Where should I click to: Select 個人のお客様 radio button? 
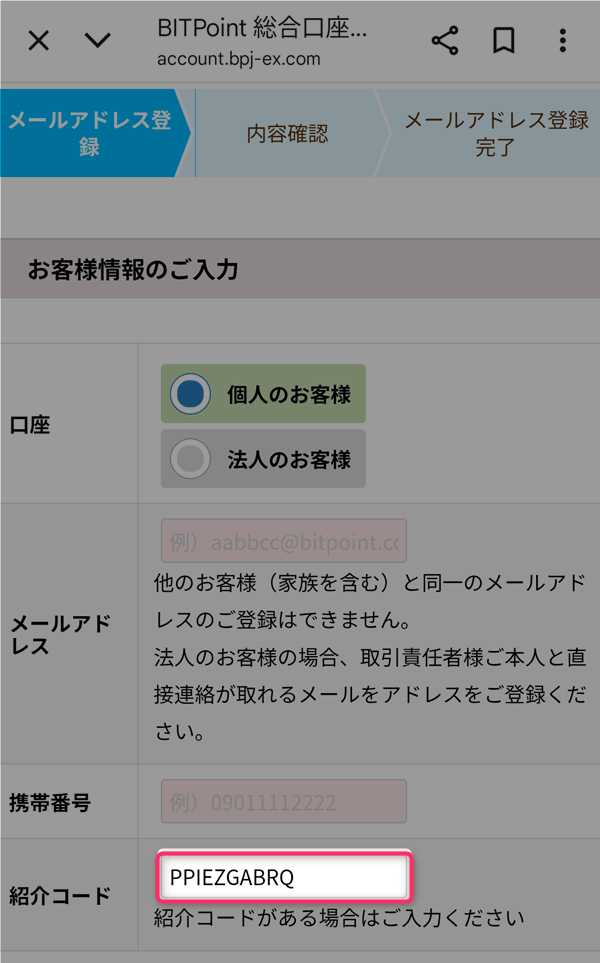(x=190, y=394)
